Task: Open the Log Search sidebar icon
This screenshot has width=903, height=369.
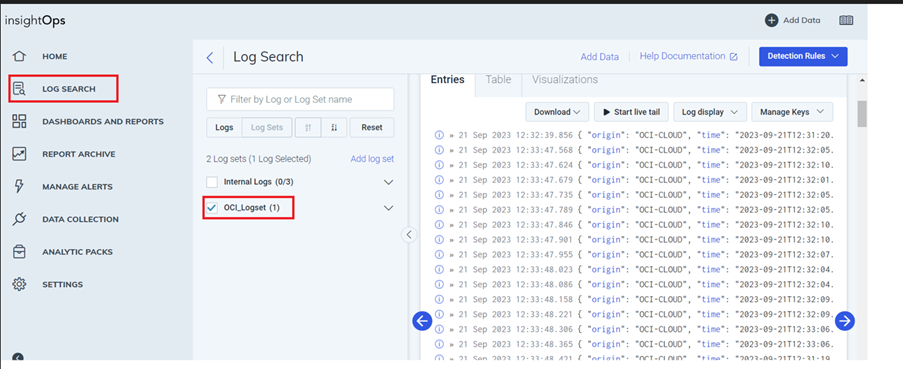Action: 20,89
